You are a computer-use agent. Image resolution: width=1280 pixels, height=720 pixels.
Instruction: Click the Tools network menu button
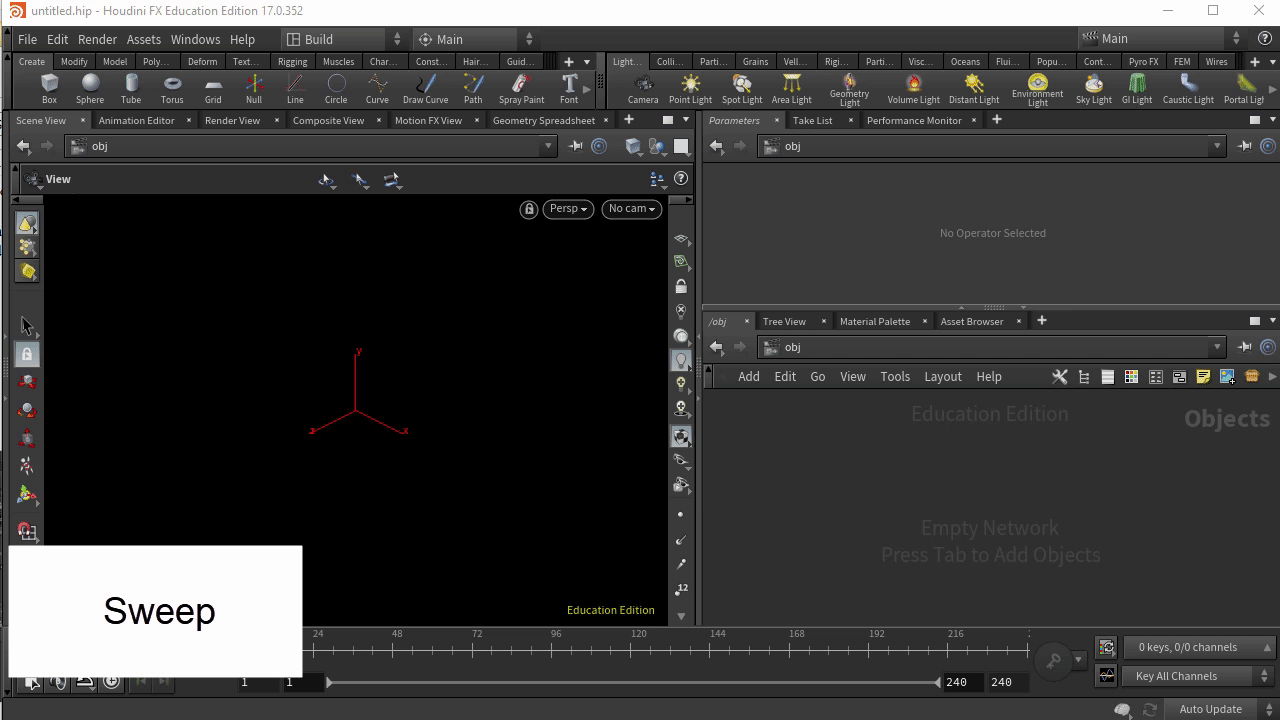pyautogui.click(x=895, y=377)
